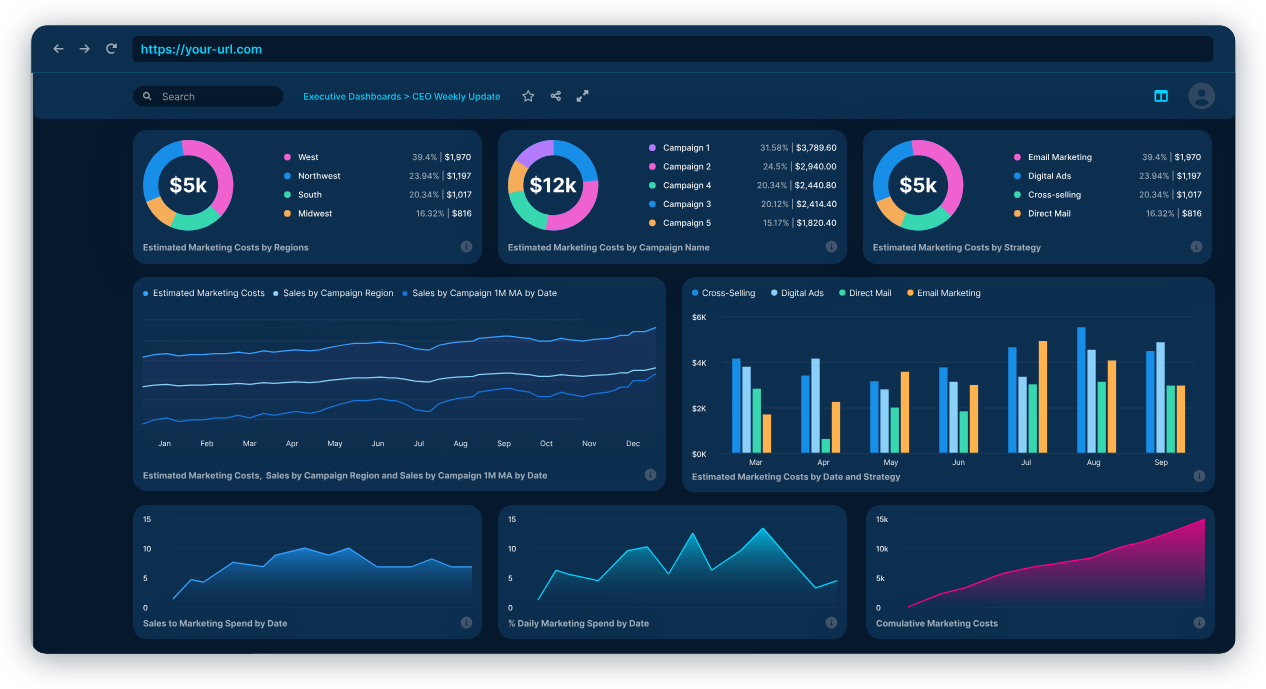Click Estimated Marketing Costs by Campaign Name title
This screenshot has height=689, width=1266.
click(608, 247)
